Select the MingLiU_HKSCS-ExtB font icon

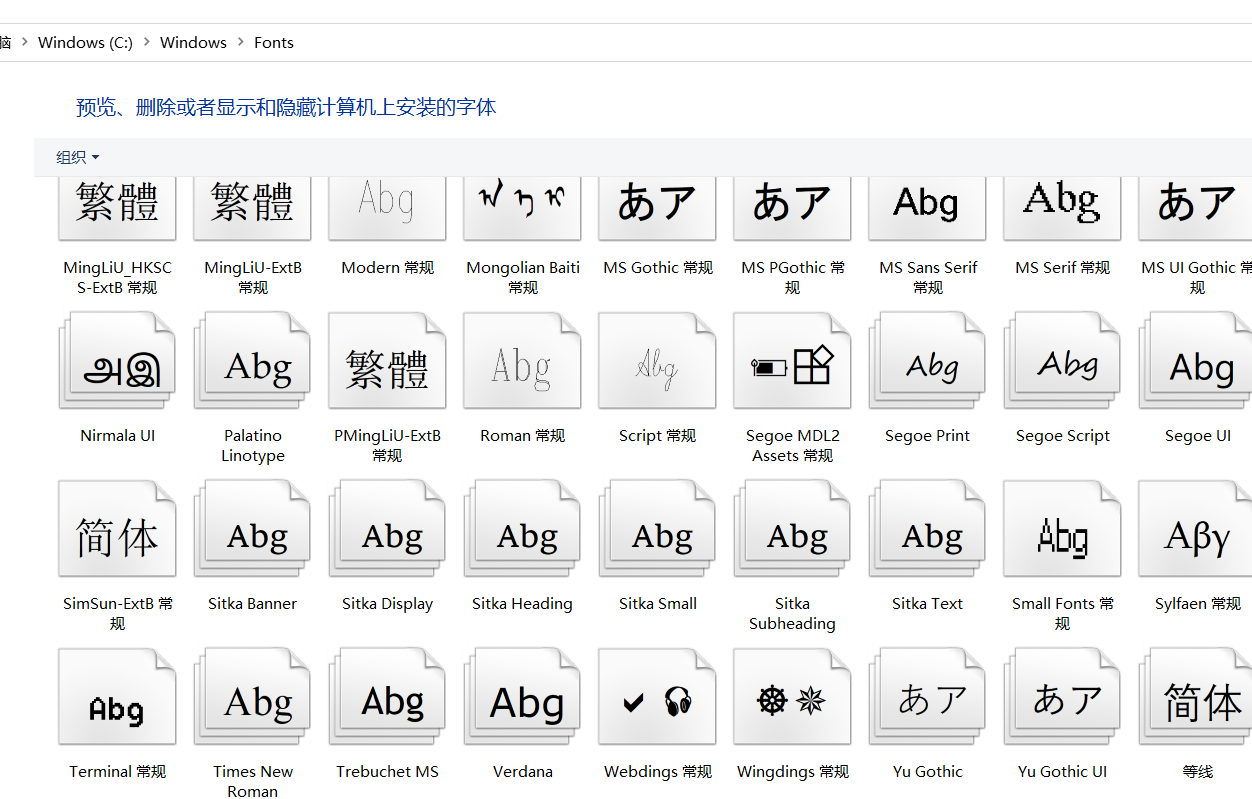(117, 208)
